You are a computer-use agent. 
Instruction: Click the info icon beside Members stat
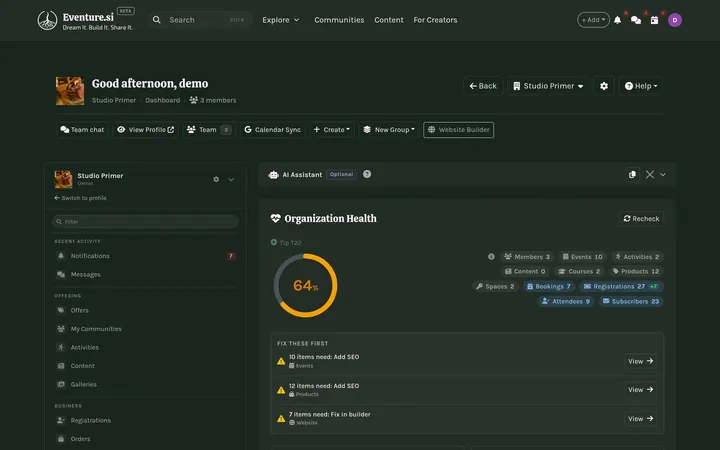pyautogui.click(x=491, y=257)
